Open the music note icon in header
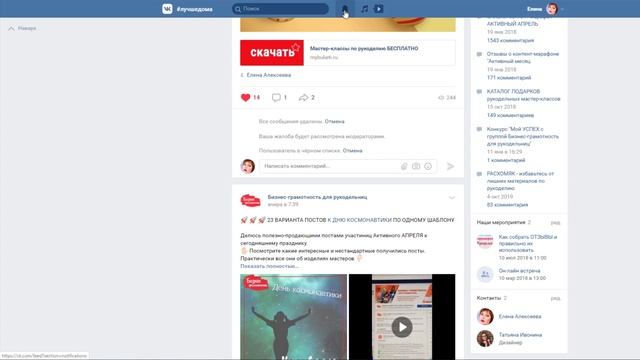 (364, 9)
